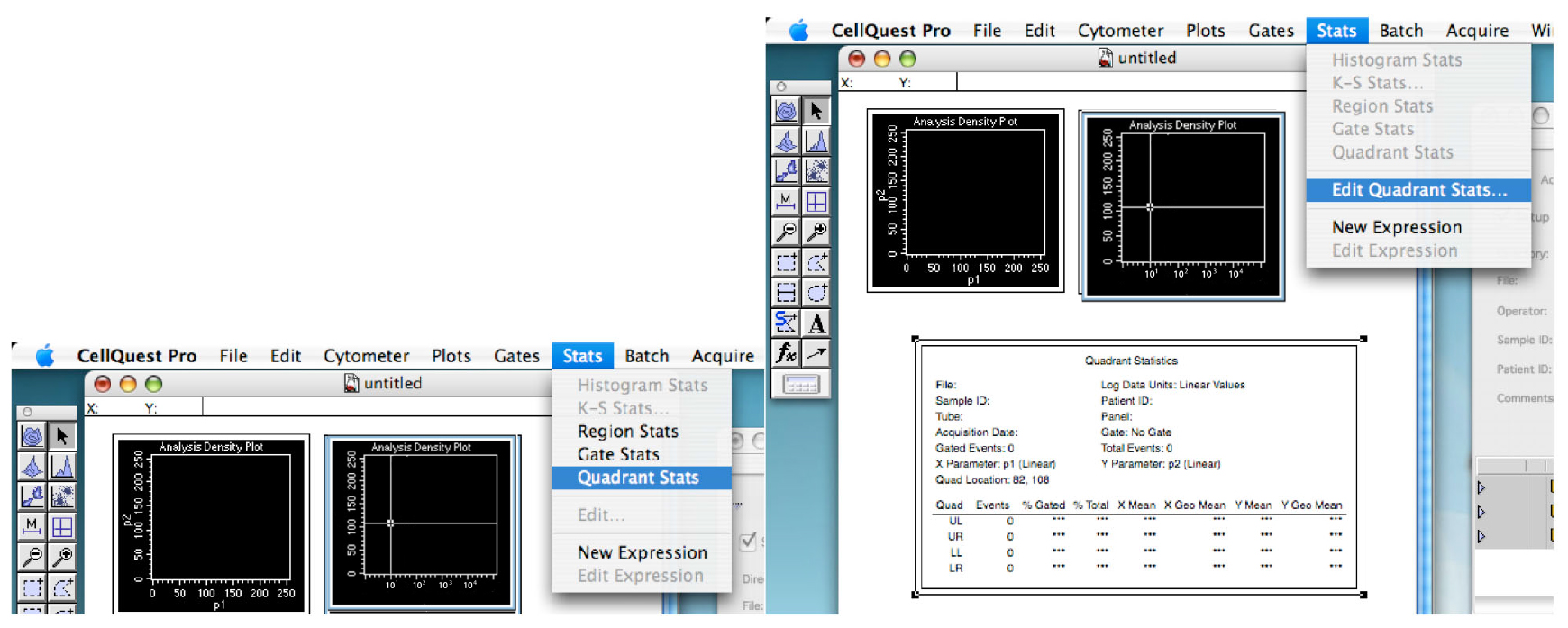Image resolution: width=1568 pixels, height=628 pixels.
Task: Open the Batch menu in left screenshot
Action: click(646, 356)
